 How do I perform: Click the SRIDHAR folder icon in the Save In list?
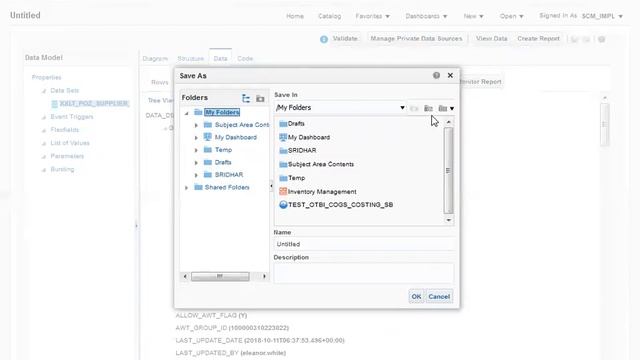coord(283,151)
